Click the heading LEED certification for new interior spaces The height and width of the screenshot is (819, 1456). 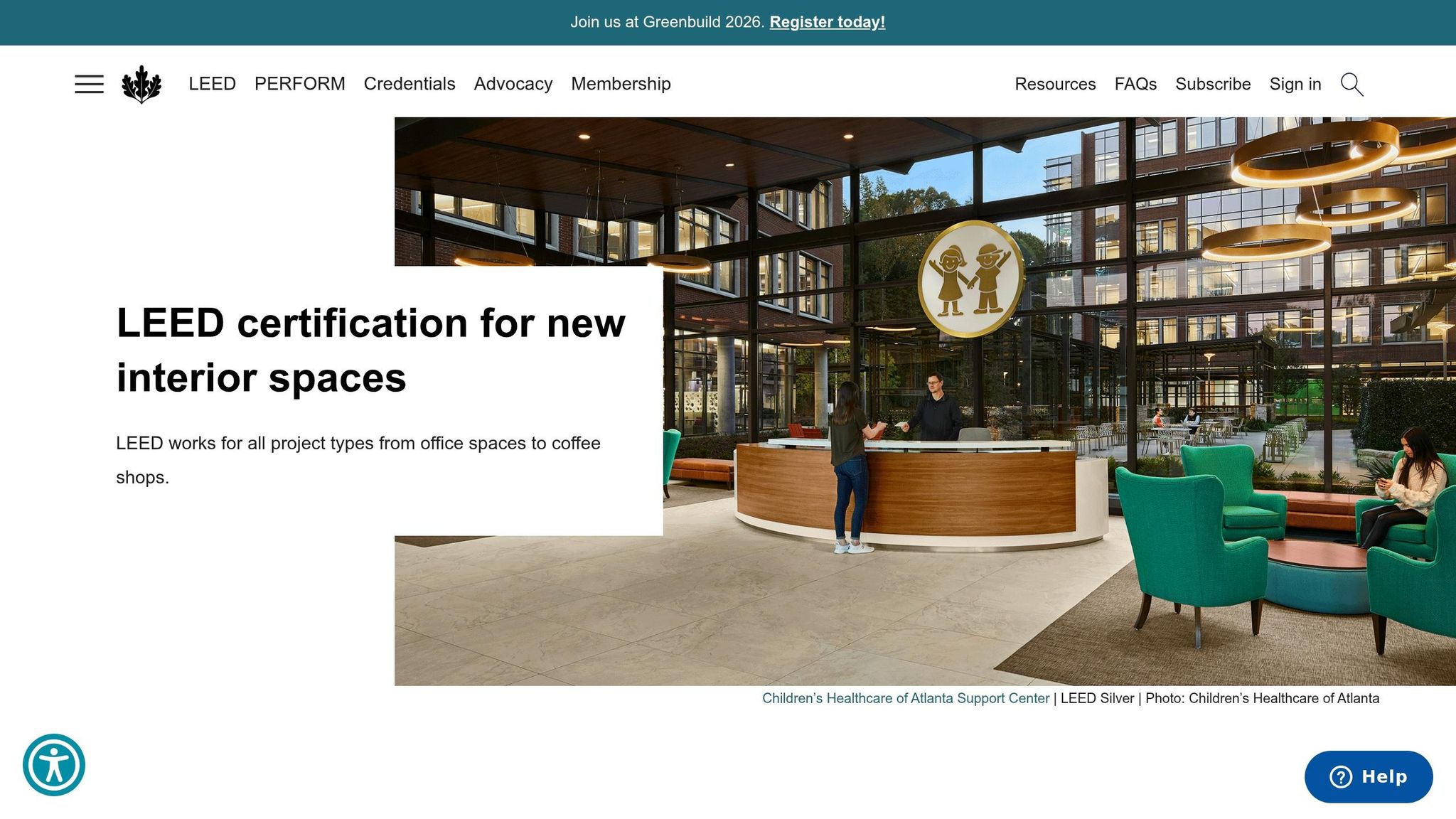click(x=371, y=350)
